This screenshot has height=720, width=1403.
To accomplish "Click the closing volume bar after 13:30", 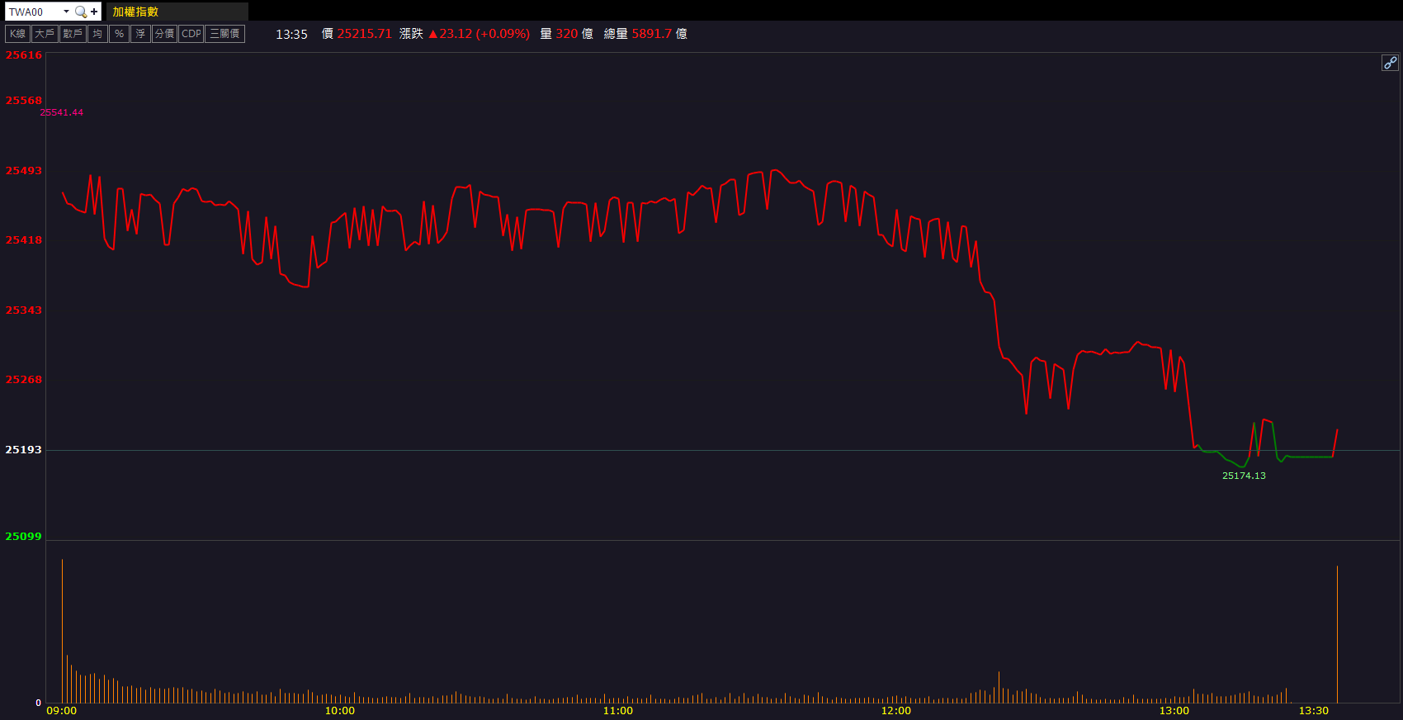I will coord(1337,634).
